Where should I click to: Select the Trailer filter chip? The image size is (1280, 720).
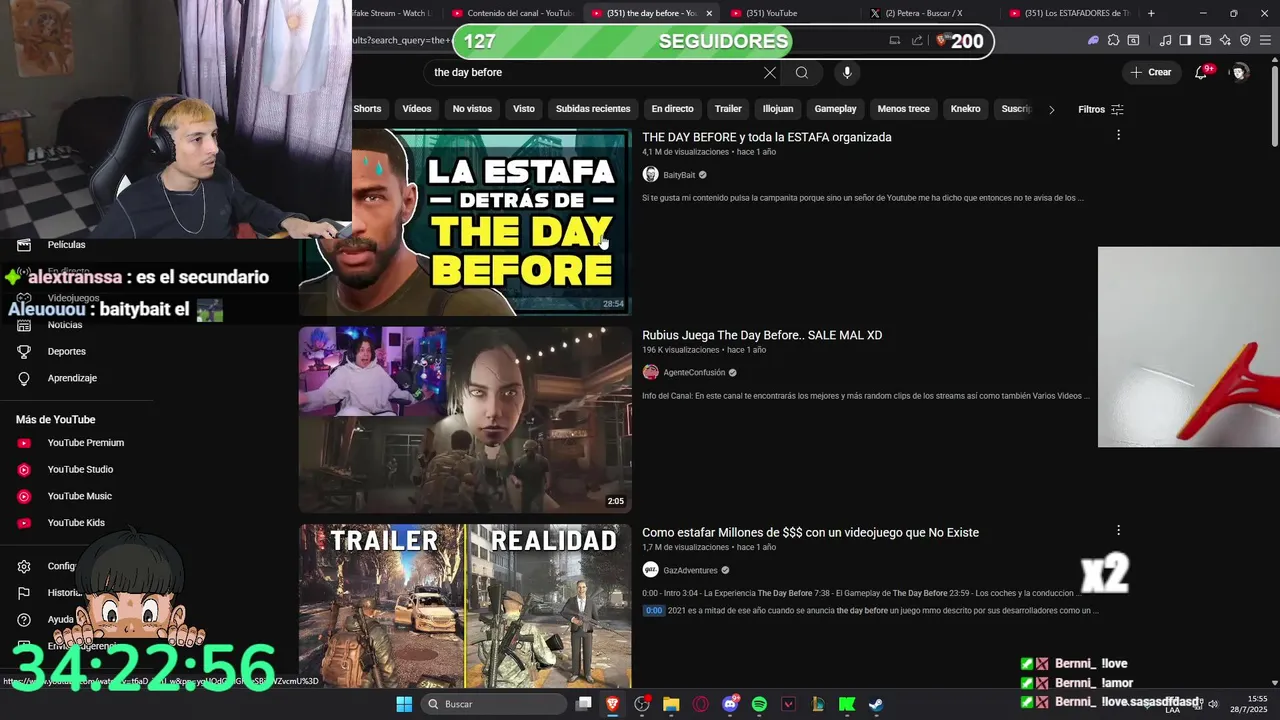[x=728, y=109]
